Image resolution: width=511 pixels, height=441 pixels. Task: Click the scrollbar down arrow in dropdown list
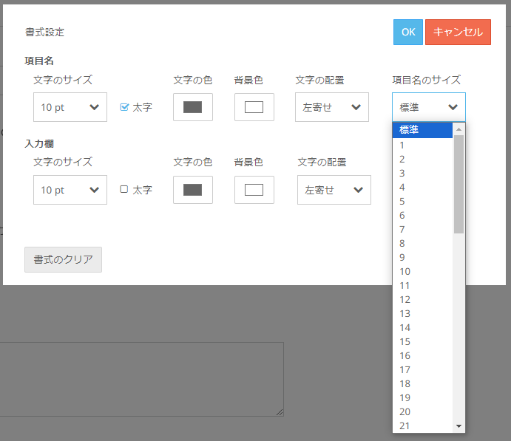click(x=459, y=426)
